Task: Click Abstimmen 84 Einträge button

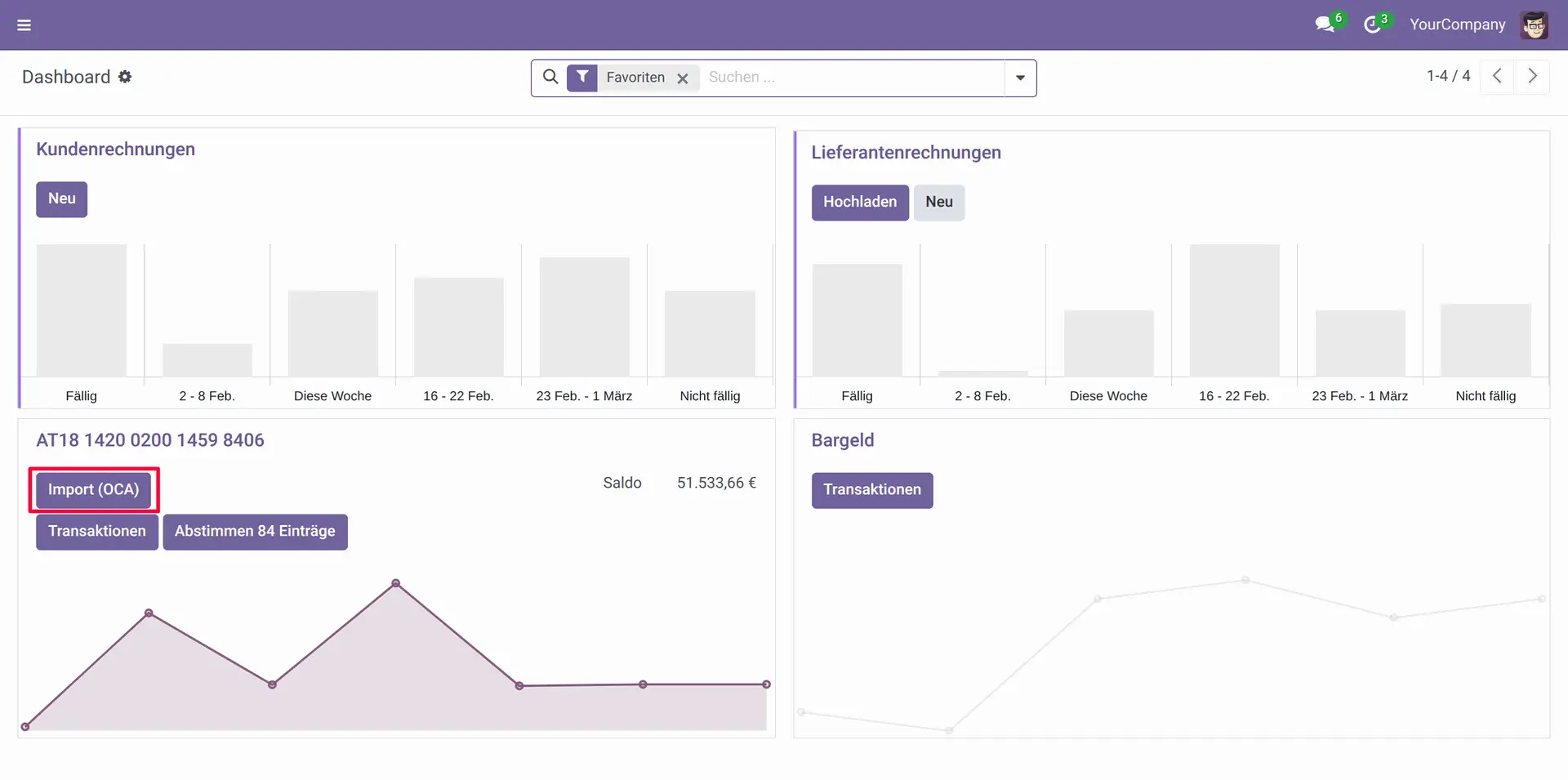Action: pos(255,532)
